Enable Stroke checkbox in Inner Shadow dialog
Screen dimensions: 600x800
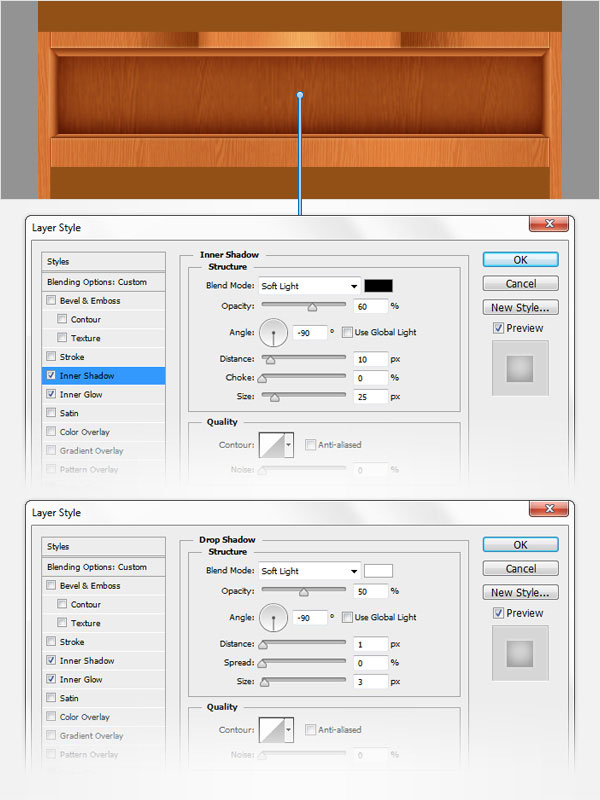point(51,356)
